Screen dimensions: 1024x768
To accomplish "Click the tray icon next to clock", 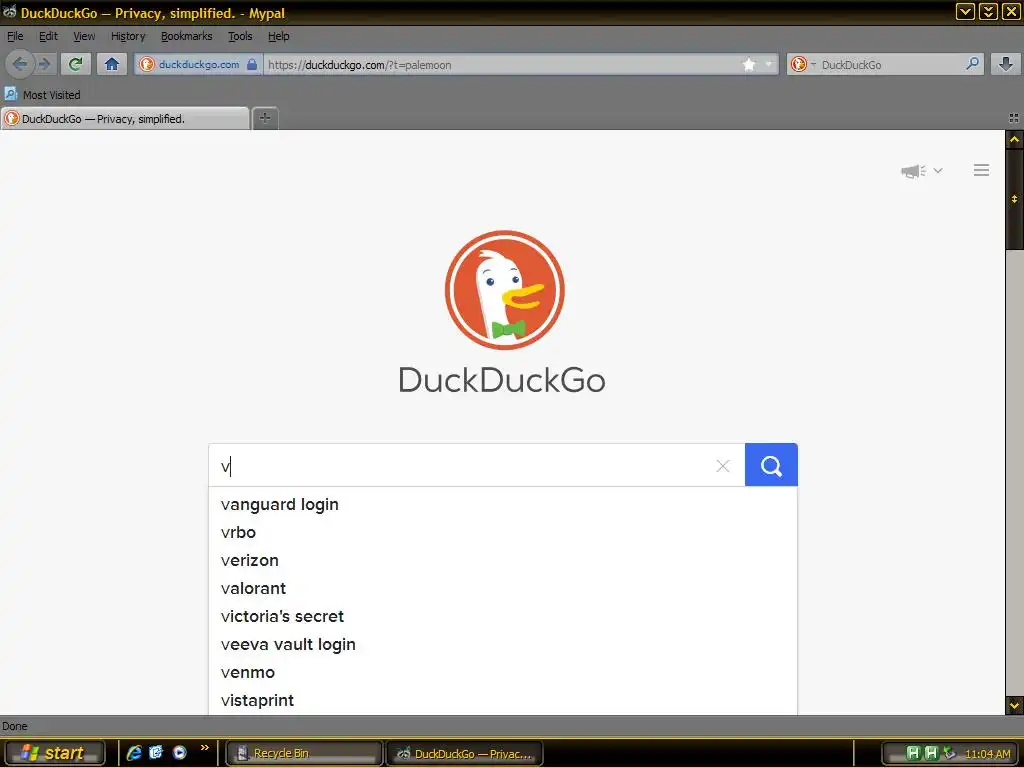I will tap(950, 753).
